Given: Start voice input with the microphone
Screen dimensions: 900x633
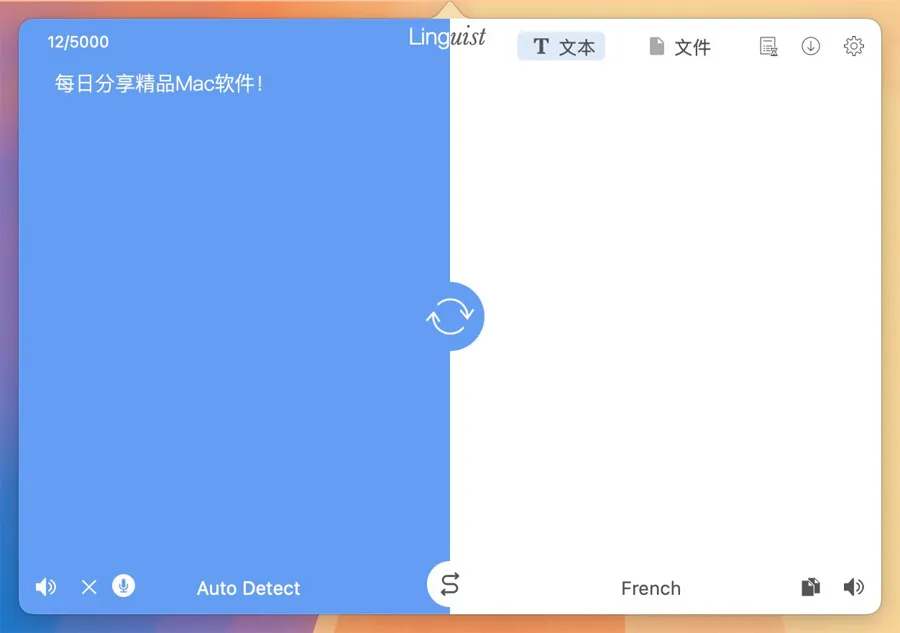Looking at the screenshot, I should point(124,586).
